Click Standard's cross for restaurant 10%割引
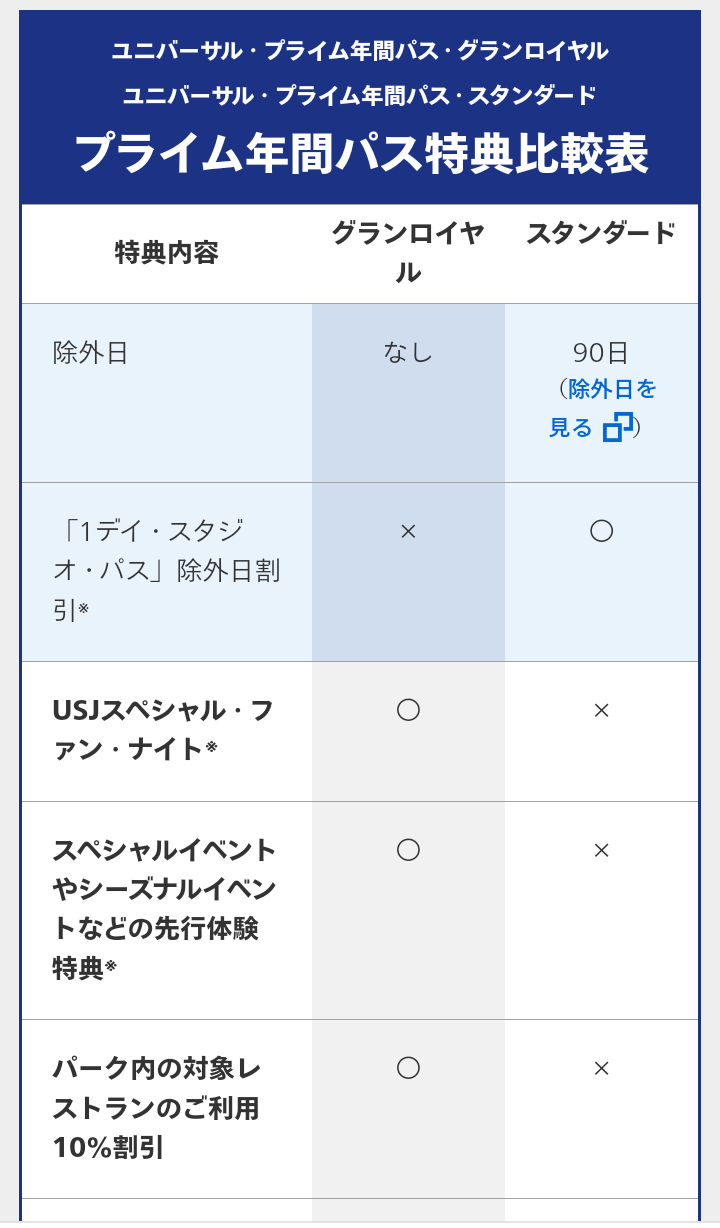The height and width of the screenshot is (1228, 720). (601, 1068)
